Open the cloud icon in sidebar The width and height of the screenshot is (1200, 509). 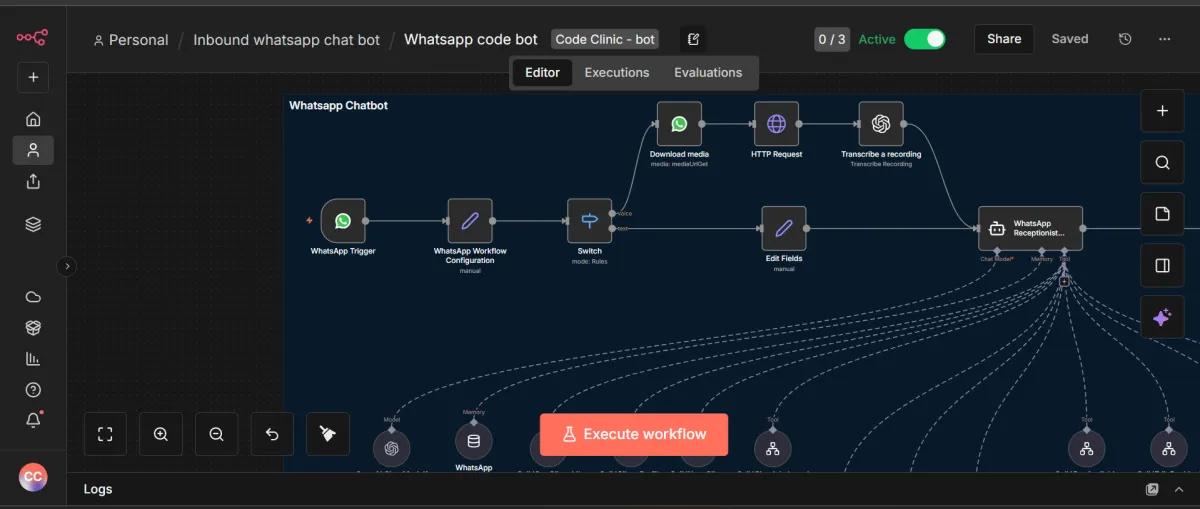pyautogui.click(x=33, y=296)
